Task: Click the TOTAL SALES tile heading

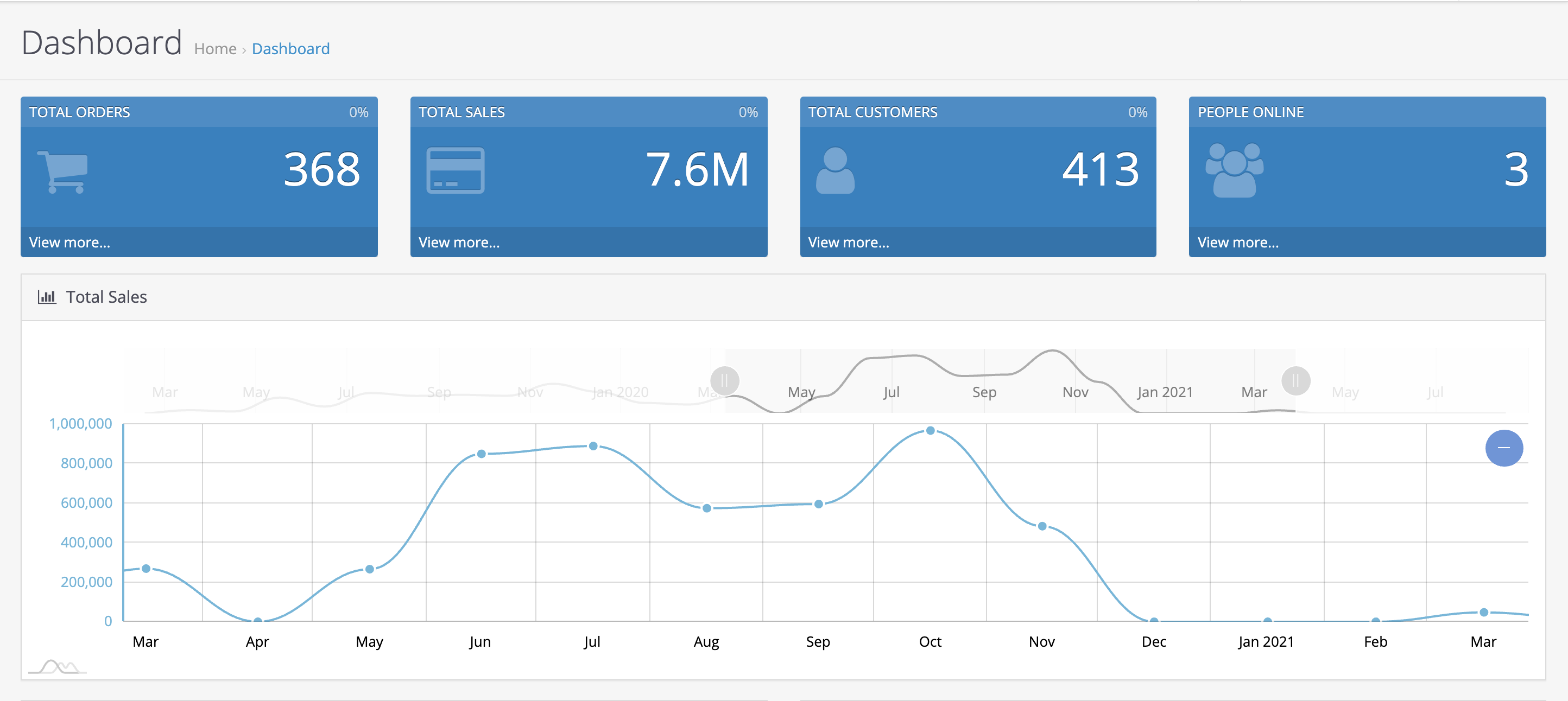Action: (x=462, y=112)
